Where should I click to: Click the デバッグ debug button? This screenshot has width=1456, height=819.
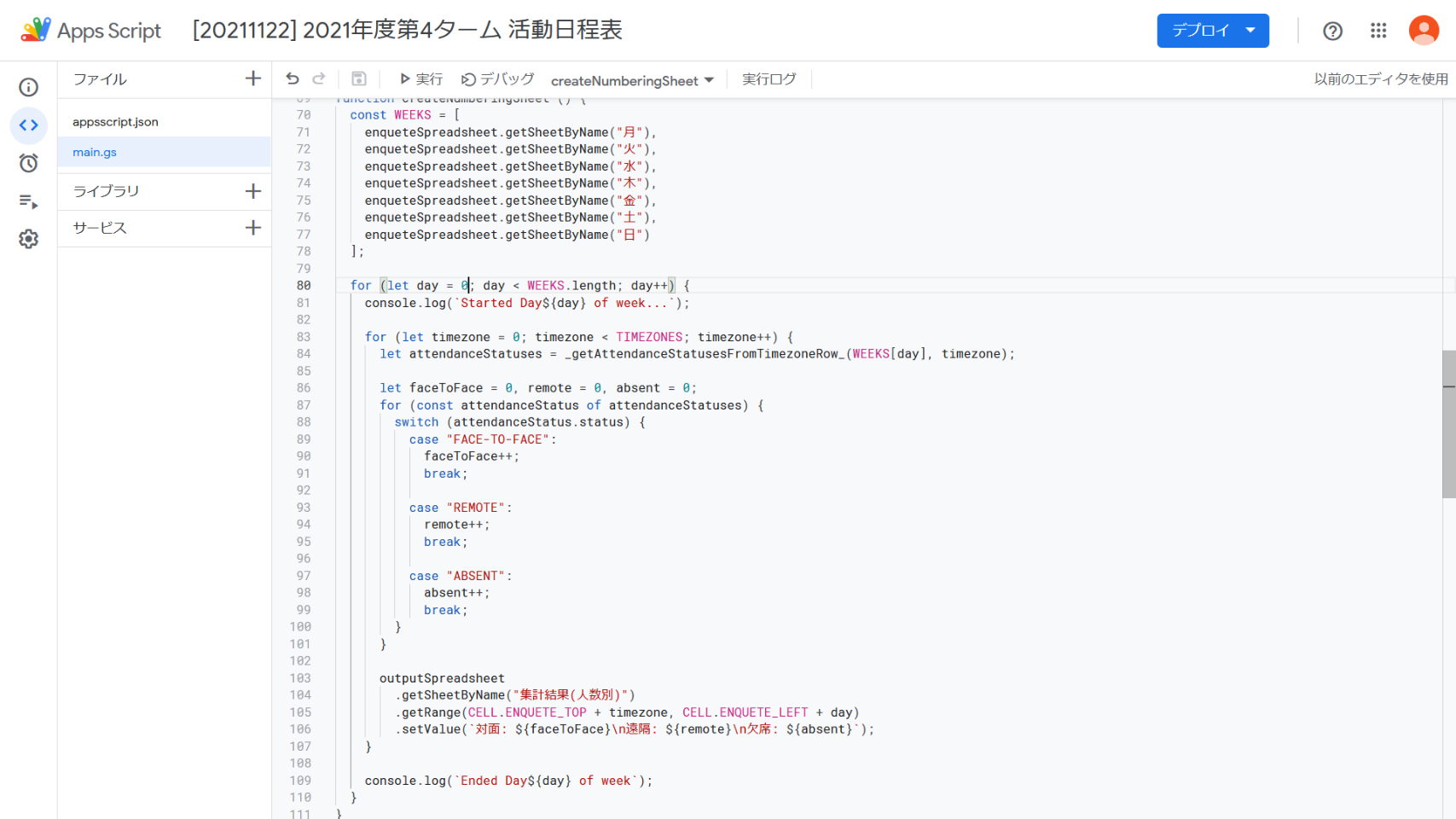coord(498,79)
